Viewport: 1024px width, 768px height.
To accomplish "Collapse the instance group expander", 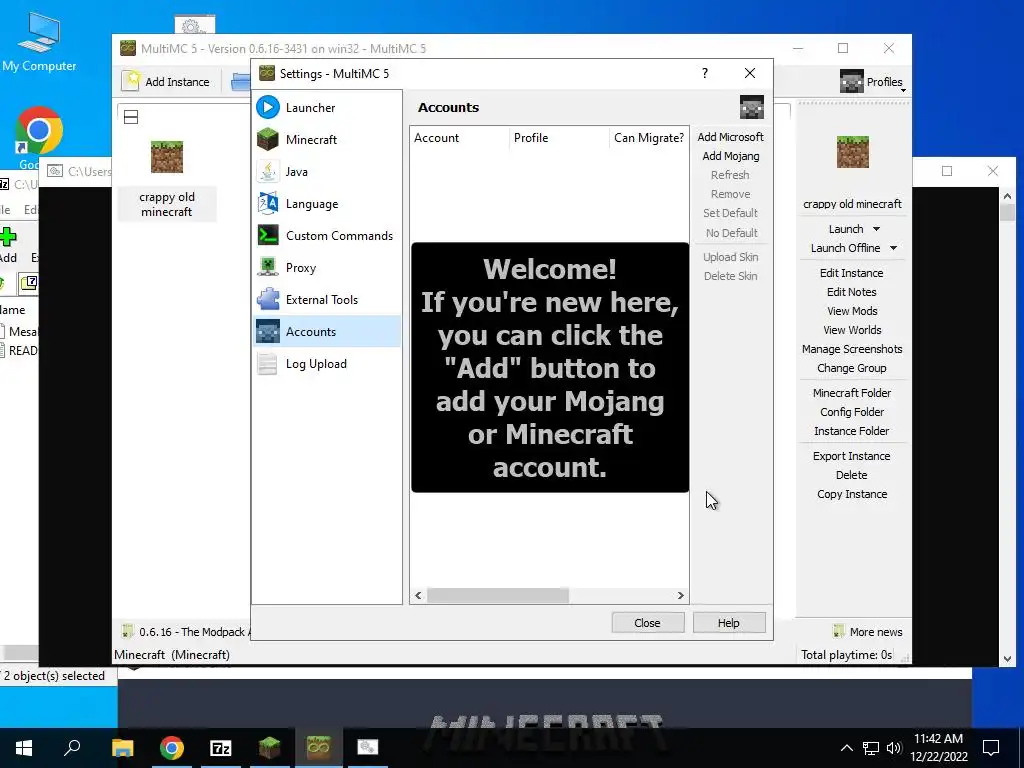I will click(x=131, y=117).
